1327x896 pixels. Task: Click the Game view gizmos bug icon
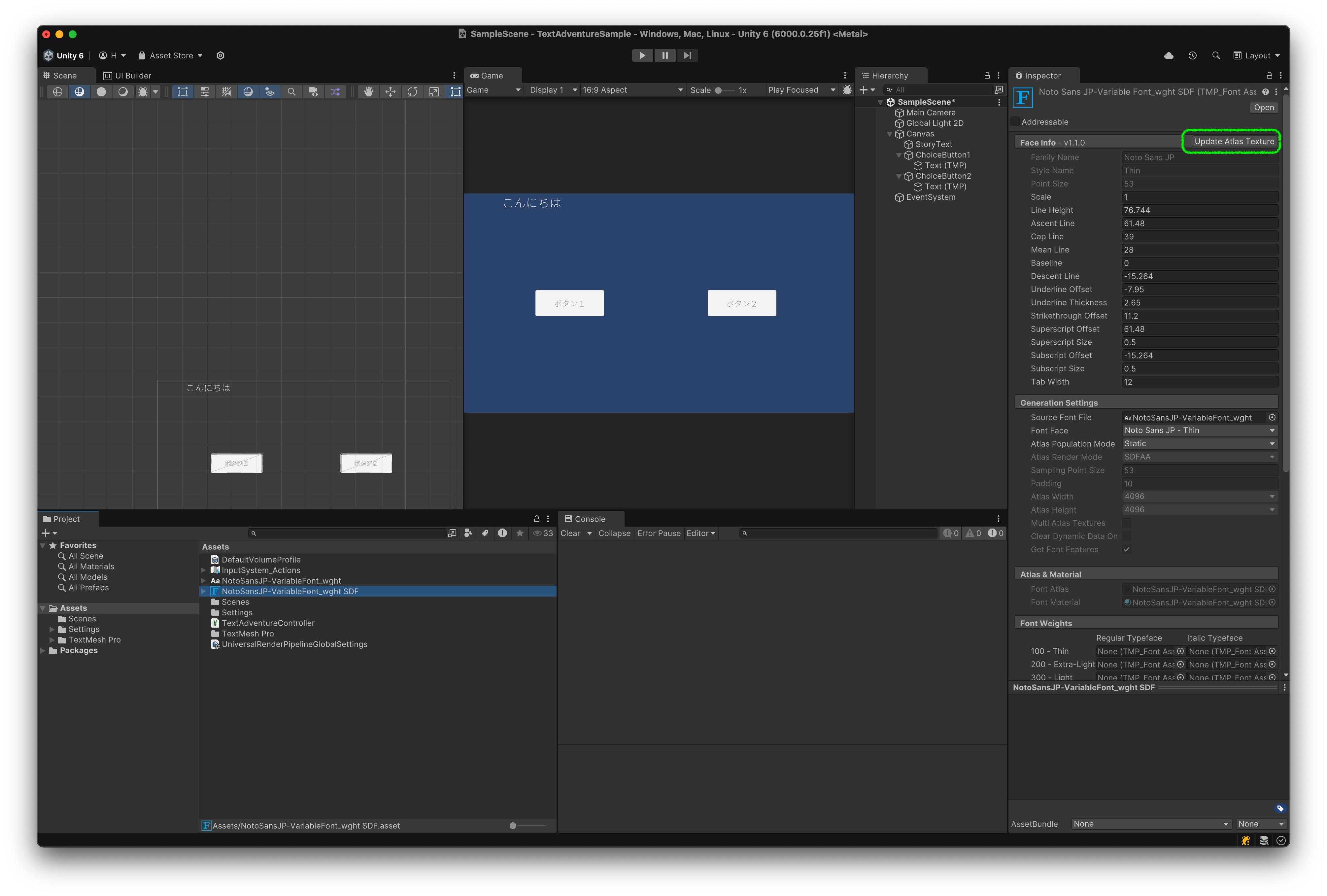pyautogui.click(x=847, y=90)
